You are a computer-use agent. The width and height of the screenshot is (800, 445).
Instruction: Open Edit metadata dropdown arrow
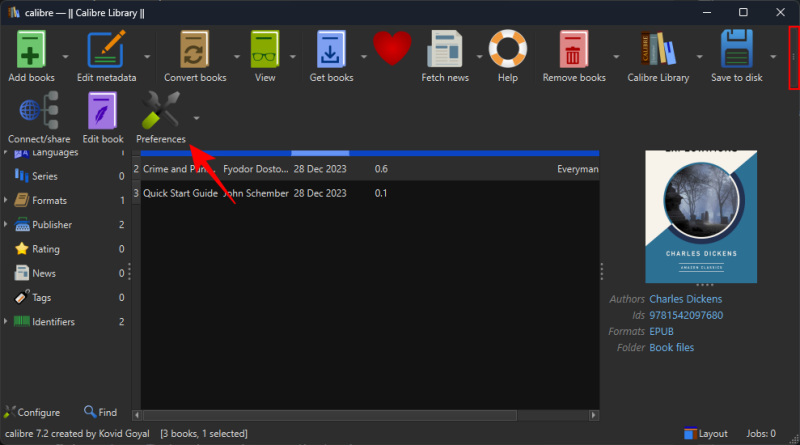[x=147, y=56]
